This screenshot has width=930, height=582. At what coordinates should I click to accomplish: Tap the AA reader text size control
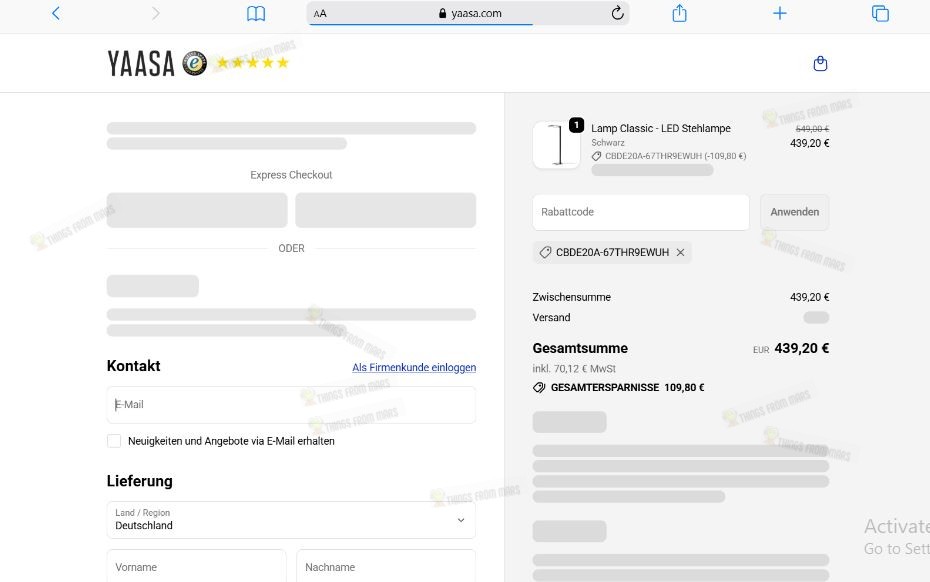pyautogui.click(x=320, y=14)
